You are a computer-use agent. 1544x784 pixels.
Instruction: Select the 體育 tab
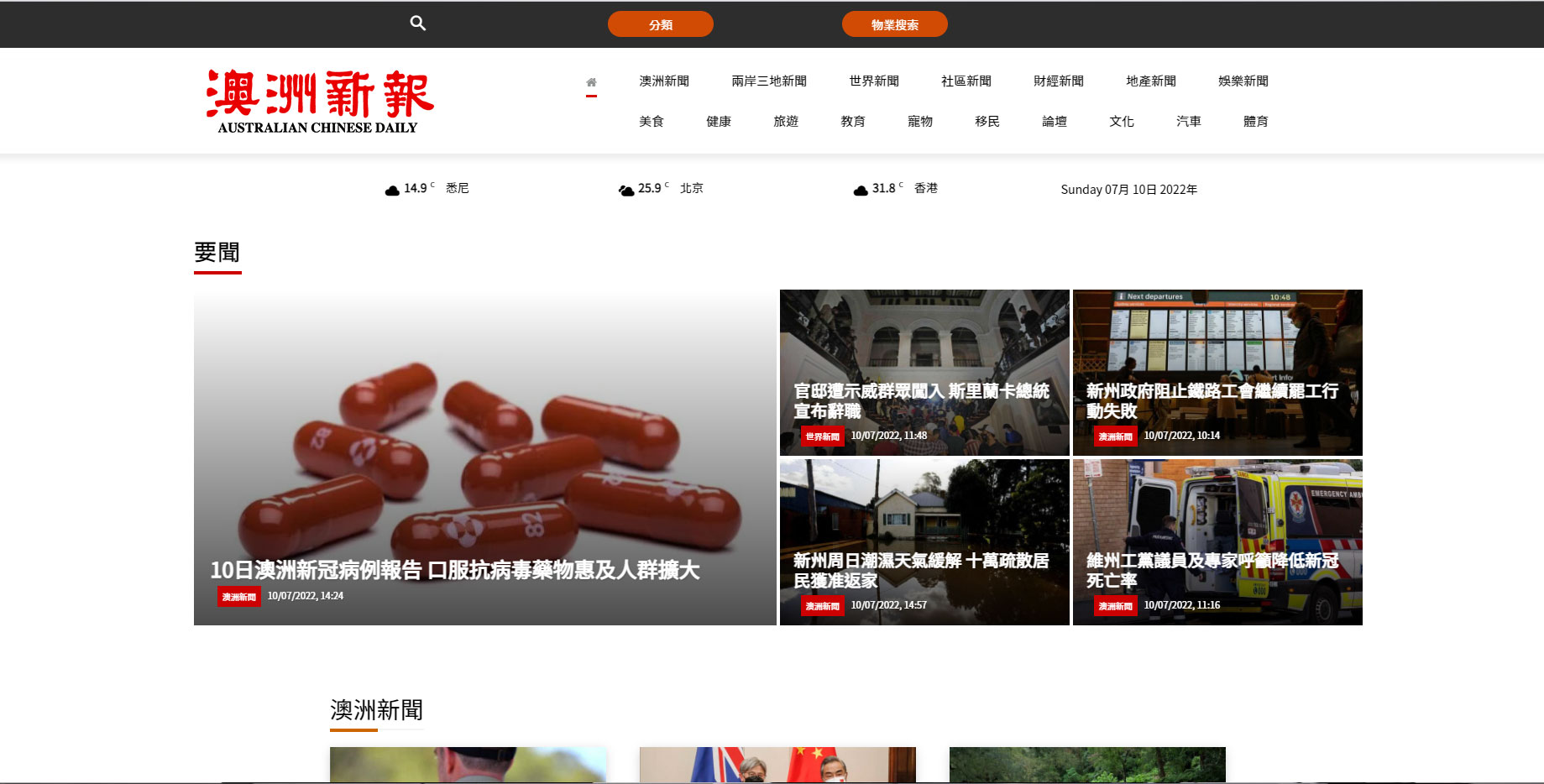click(1255, 121)
